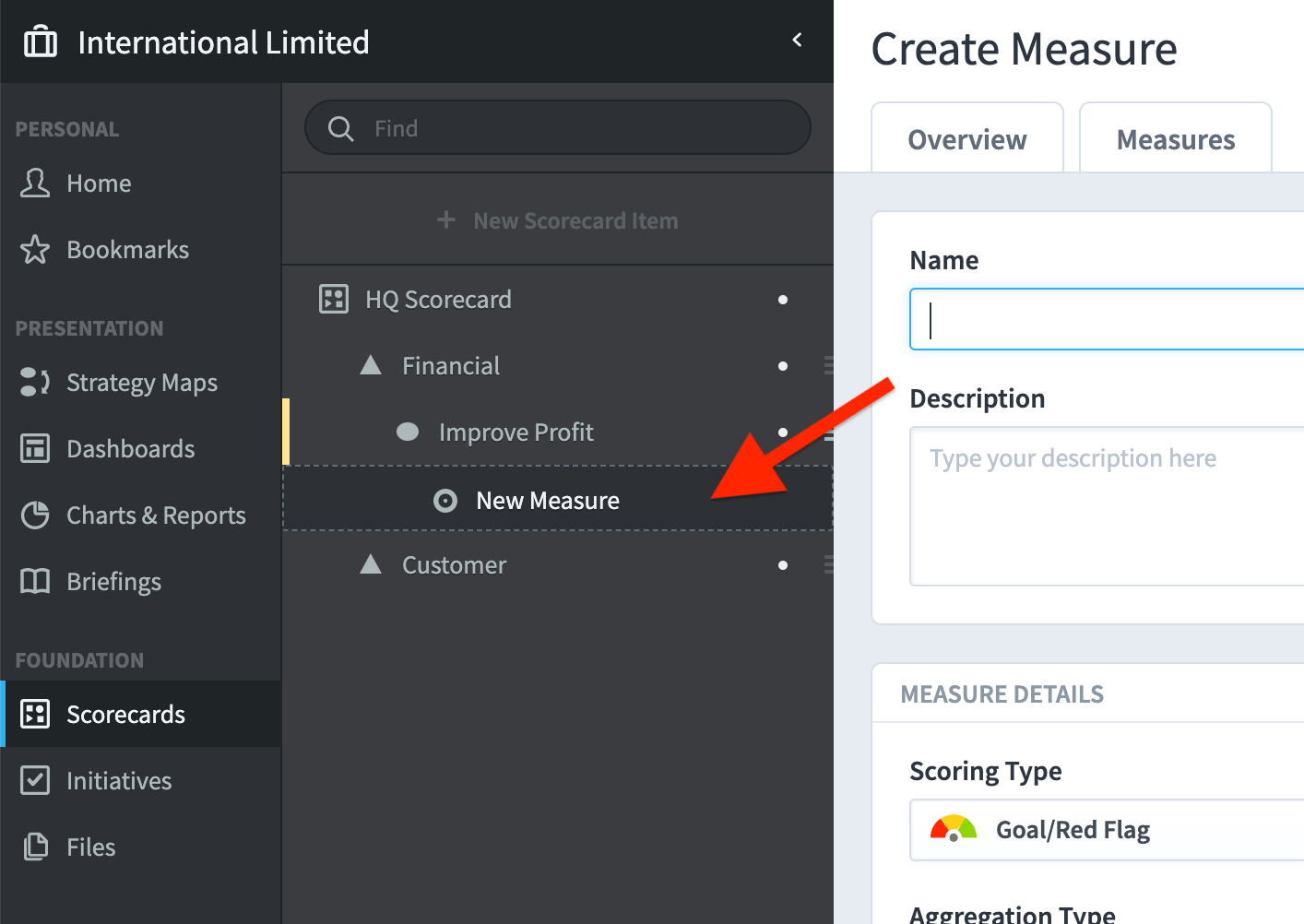Viewport: 1304px width, 924px height.
Task: Open Dashboards from the sidebar
Action: tap(130, 448)
